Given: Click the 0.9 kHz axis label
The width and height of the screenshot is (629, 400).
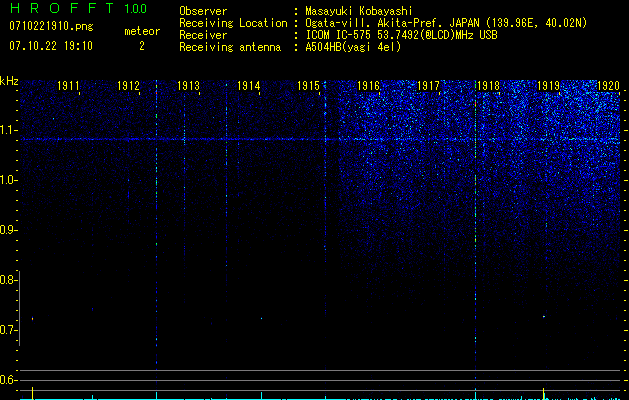Looking at the screenshot, I should point(8,230).
